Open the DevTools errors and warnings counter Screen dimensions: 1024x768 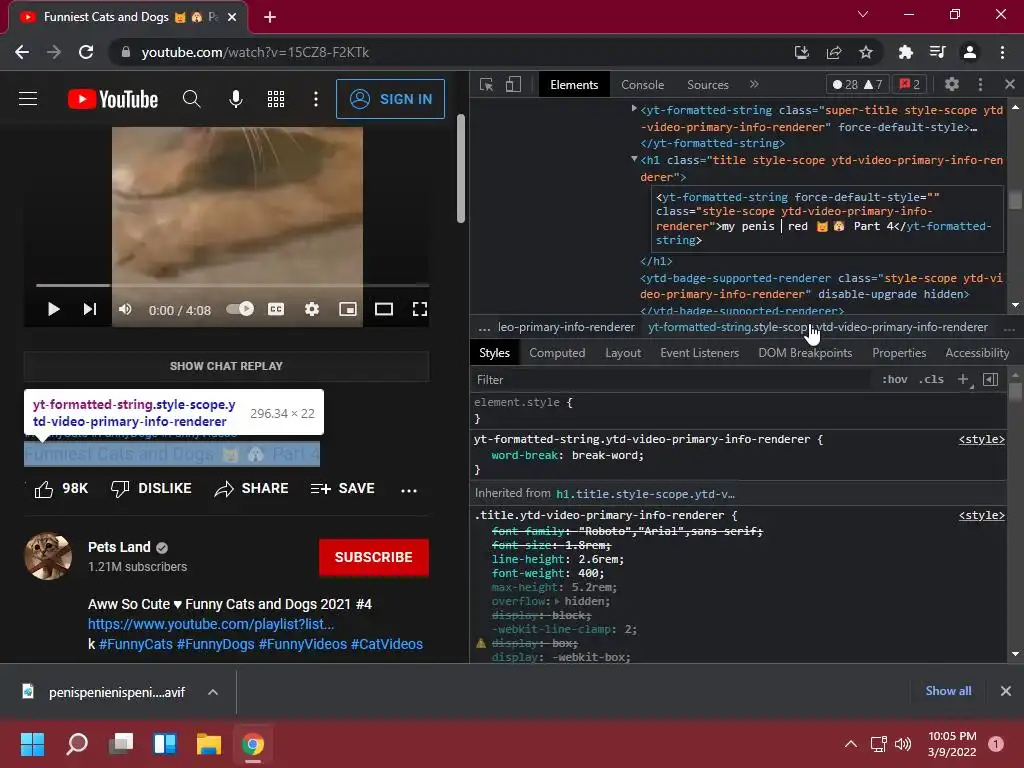click(857, 84)
